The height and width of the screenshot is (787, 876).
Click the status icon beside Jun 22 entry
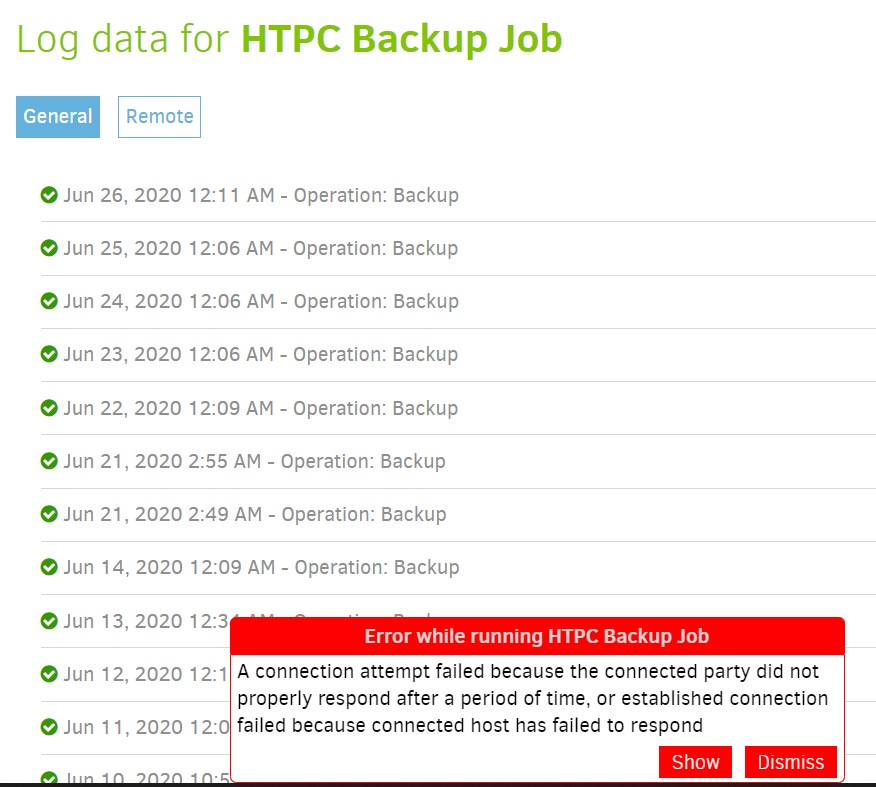[x=49, y=408]
